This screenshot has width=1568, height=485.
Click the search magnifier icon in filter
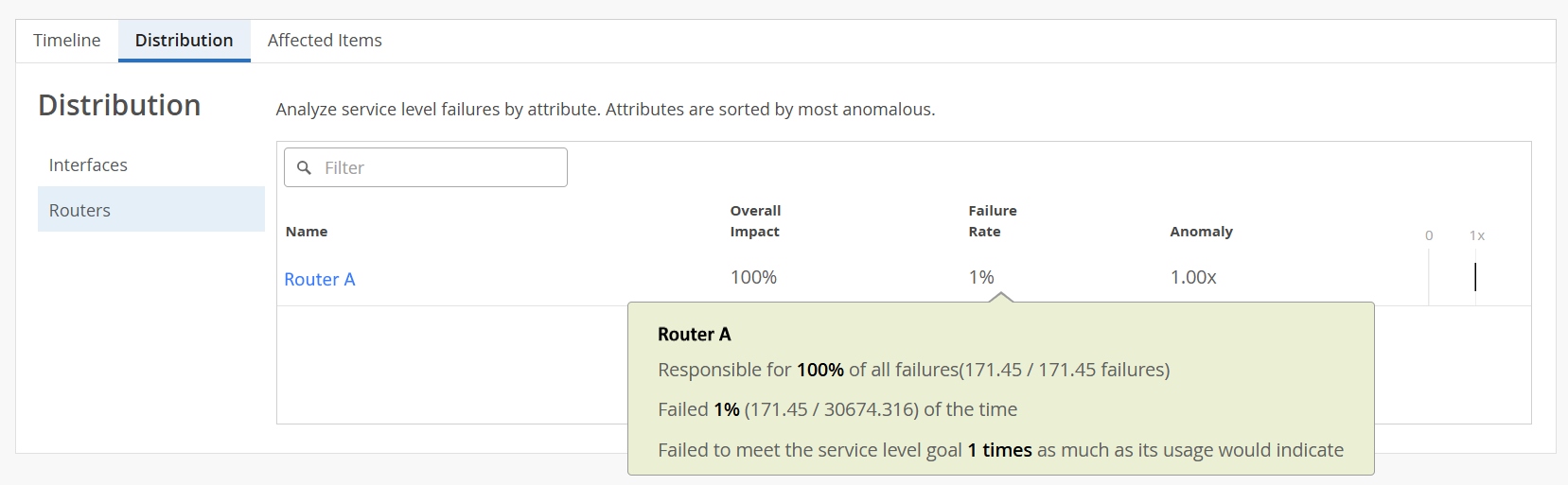point(304,167)
